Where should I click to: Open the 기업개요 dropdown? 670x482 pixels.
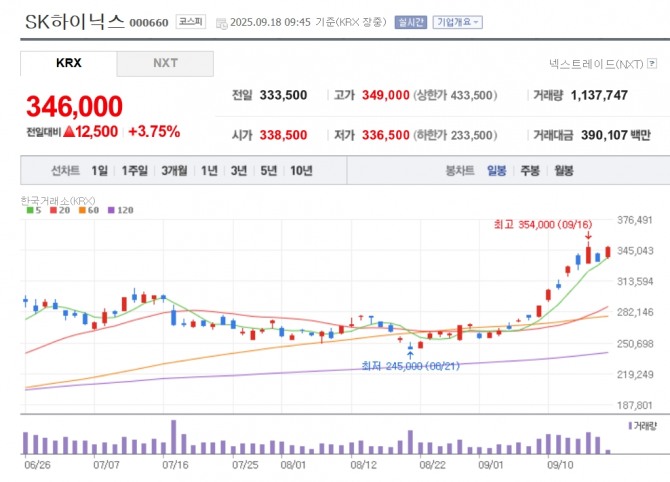(x=458, y=22)
